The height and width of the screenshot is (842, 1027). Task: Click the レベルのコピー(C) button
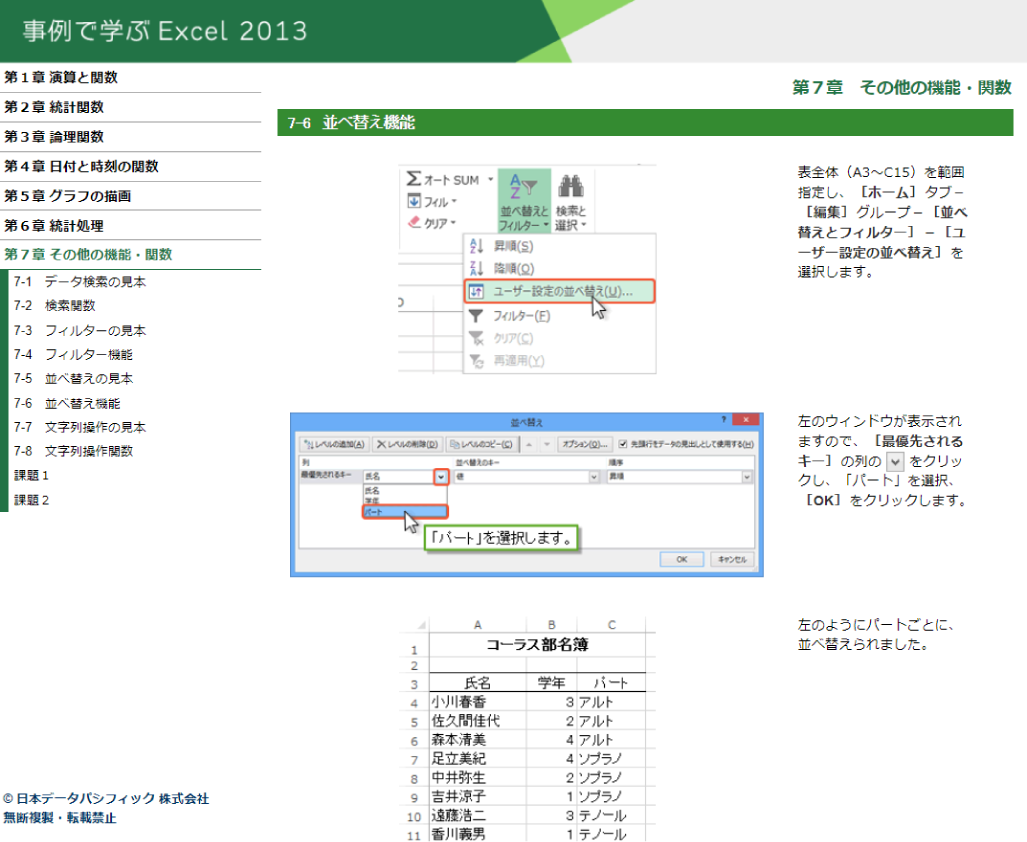[481, 445]
